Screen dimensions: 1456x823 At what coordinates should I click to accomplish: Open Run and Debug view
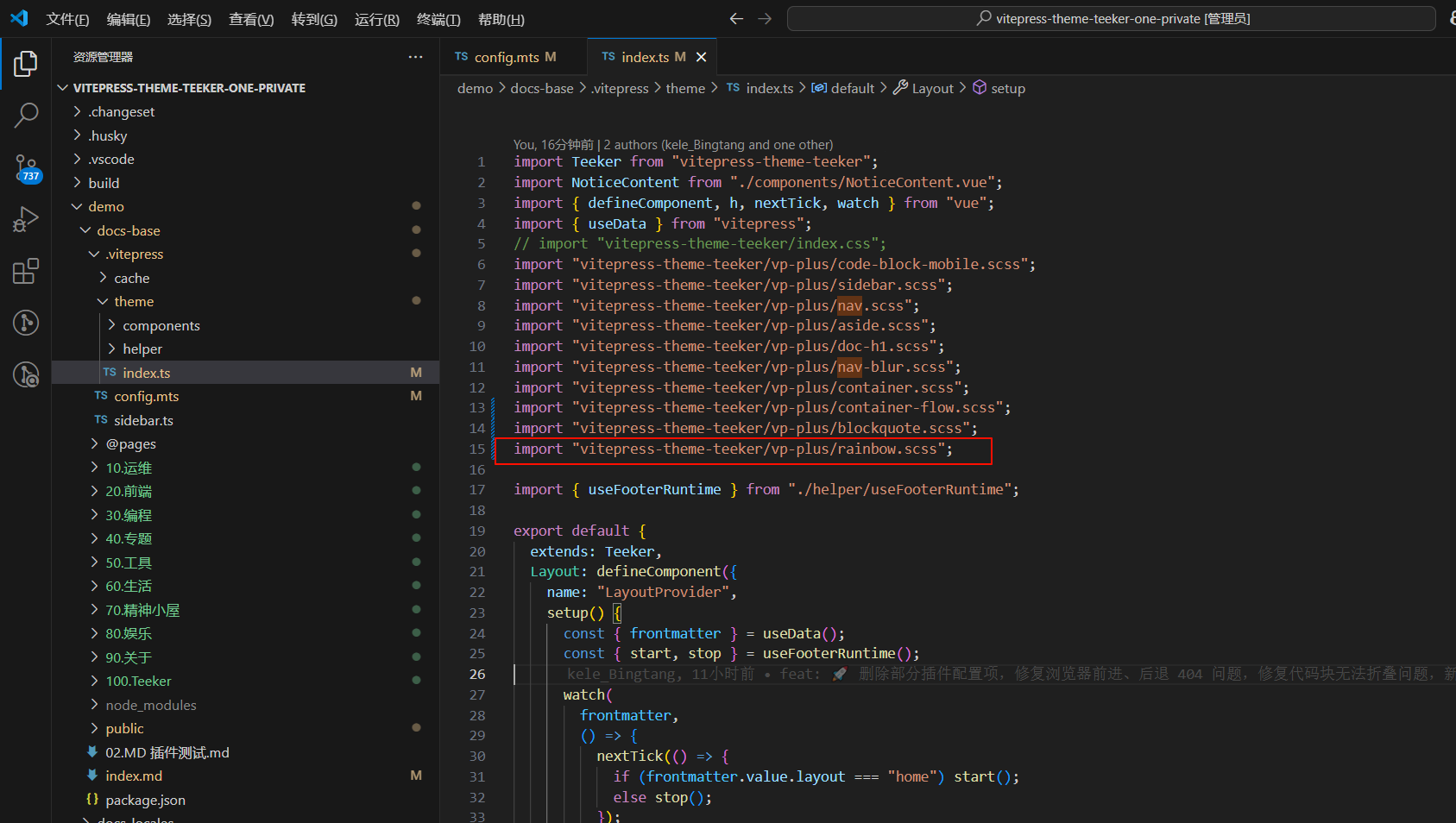[x=26, y=219]
